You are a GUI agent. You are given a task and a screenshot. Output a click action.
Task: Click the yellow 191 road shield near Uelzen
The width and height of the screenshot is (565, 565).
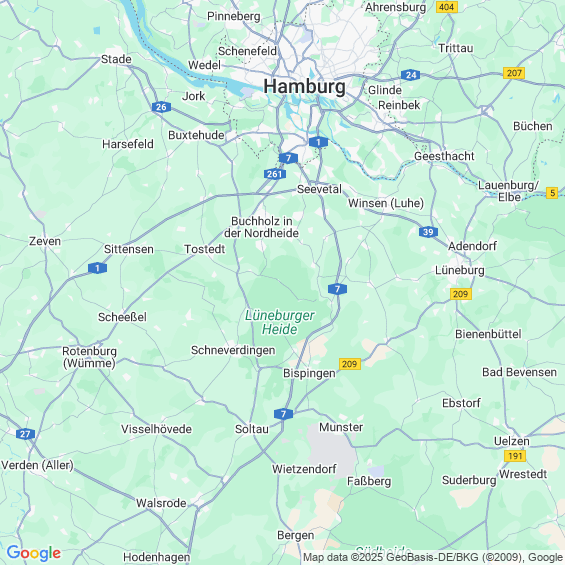[x=515, y=456]
